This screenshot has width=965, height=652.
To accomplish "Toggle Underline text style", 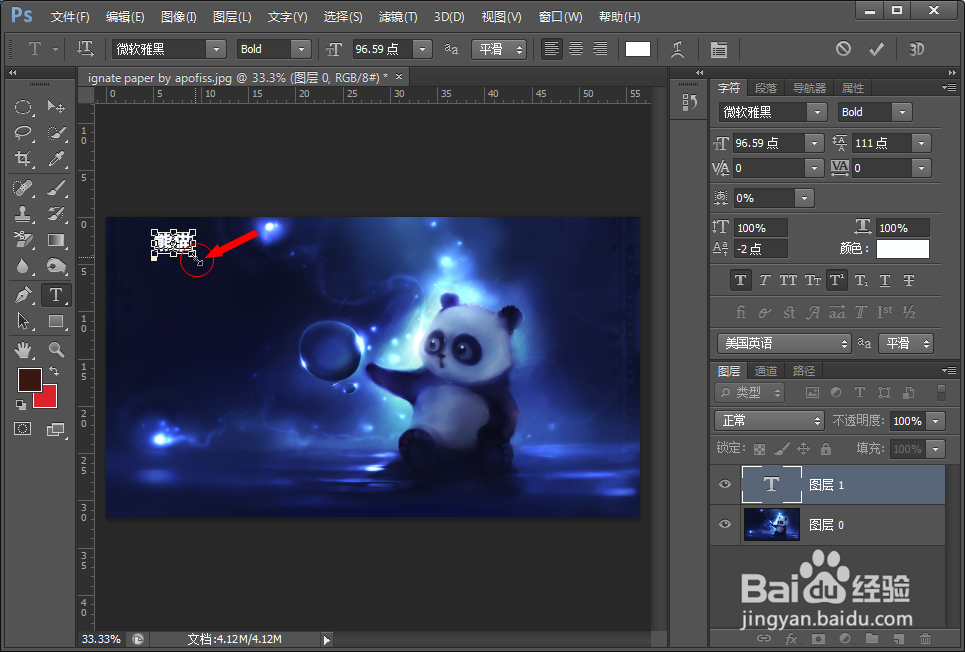I will 884,280.
